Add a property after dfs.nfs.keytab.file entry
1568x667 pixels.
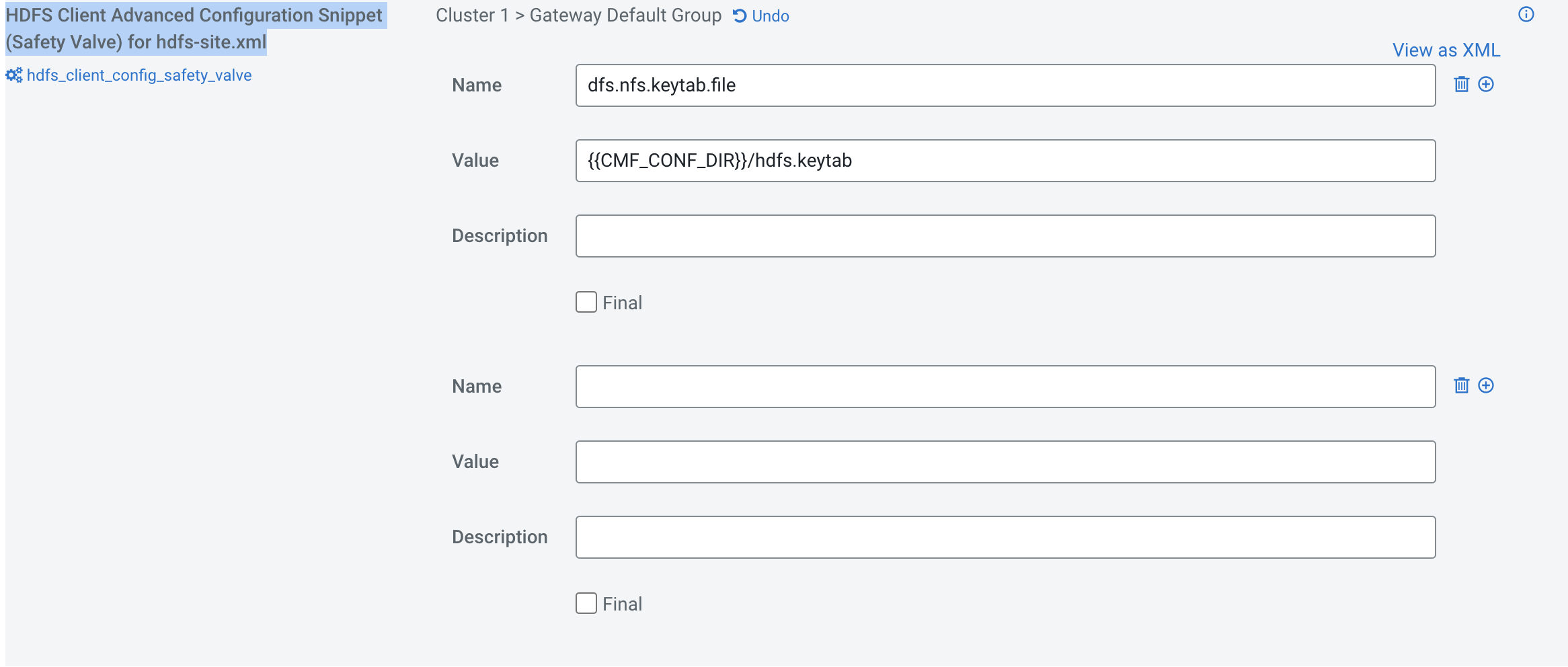point(1486,85)
